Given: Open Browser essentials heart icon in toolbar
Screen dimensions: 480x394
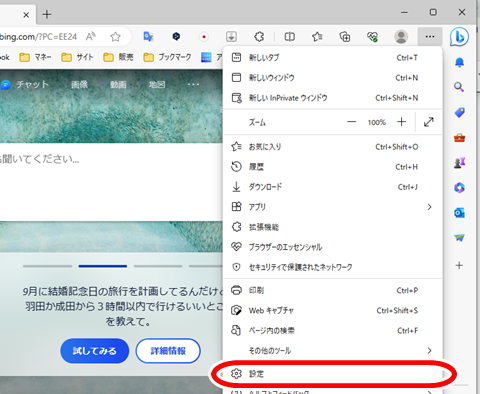Looking at the screenshot, I should [372, 36].
